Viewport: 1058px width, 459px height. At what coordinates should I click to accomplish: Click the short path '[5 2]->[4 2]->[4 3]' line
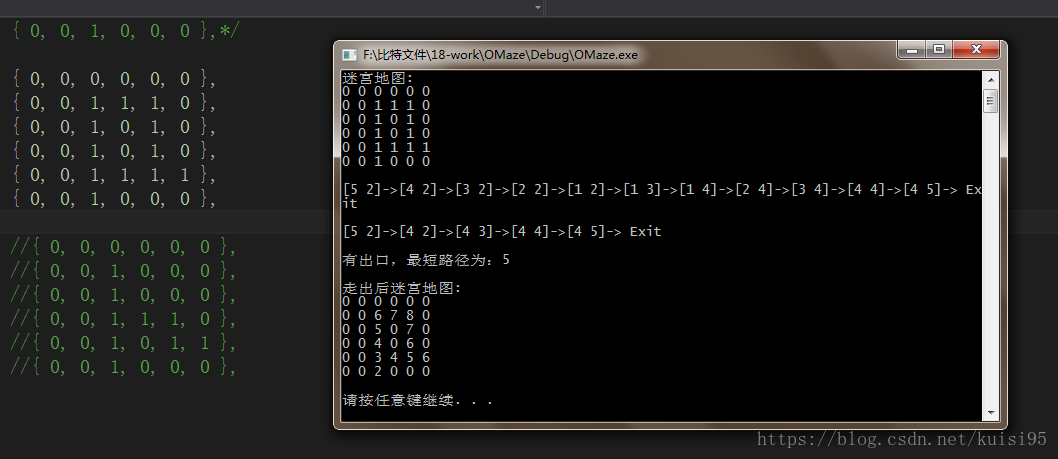502,232
